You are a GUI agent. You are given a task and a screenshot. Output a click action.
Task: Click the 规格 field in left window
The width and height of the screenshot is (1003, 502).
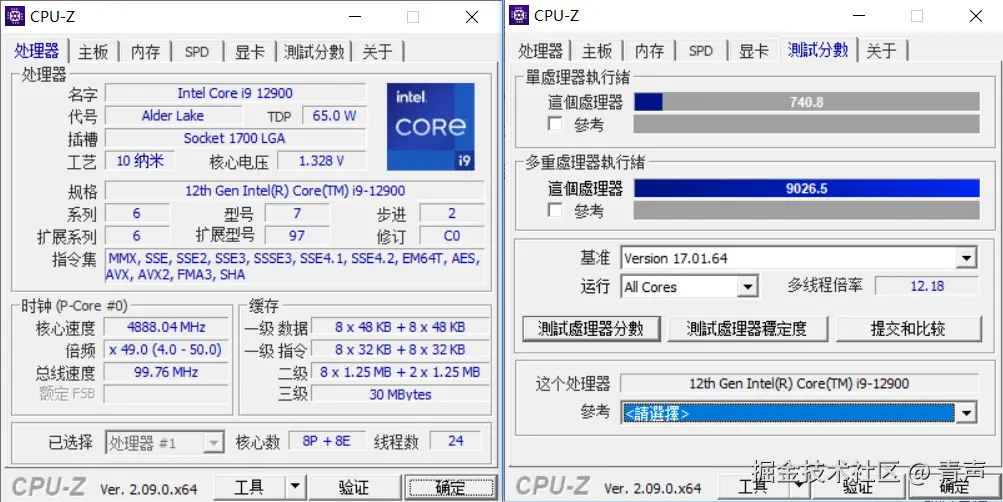(x=295, y=191)
